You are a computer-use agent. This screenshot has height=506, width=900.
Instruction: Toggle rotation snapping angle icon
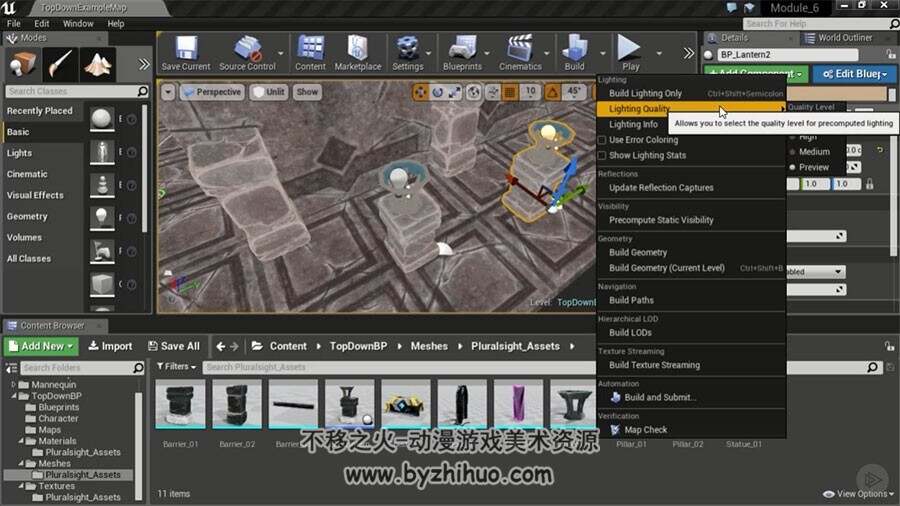click(x=552, y=92)
